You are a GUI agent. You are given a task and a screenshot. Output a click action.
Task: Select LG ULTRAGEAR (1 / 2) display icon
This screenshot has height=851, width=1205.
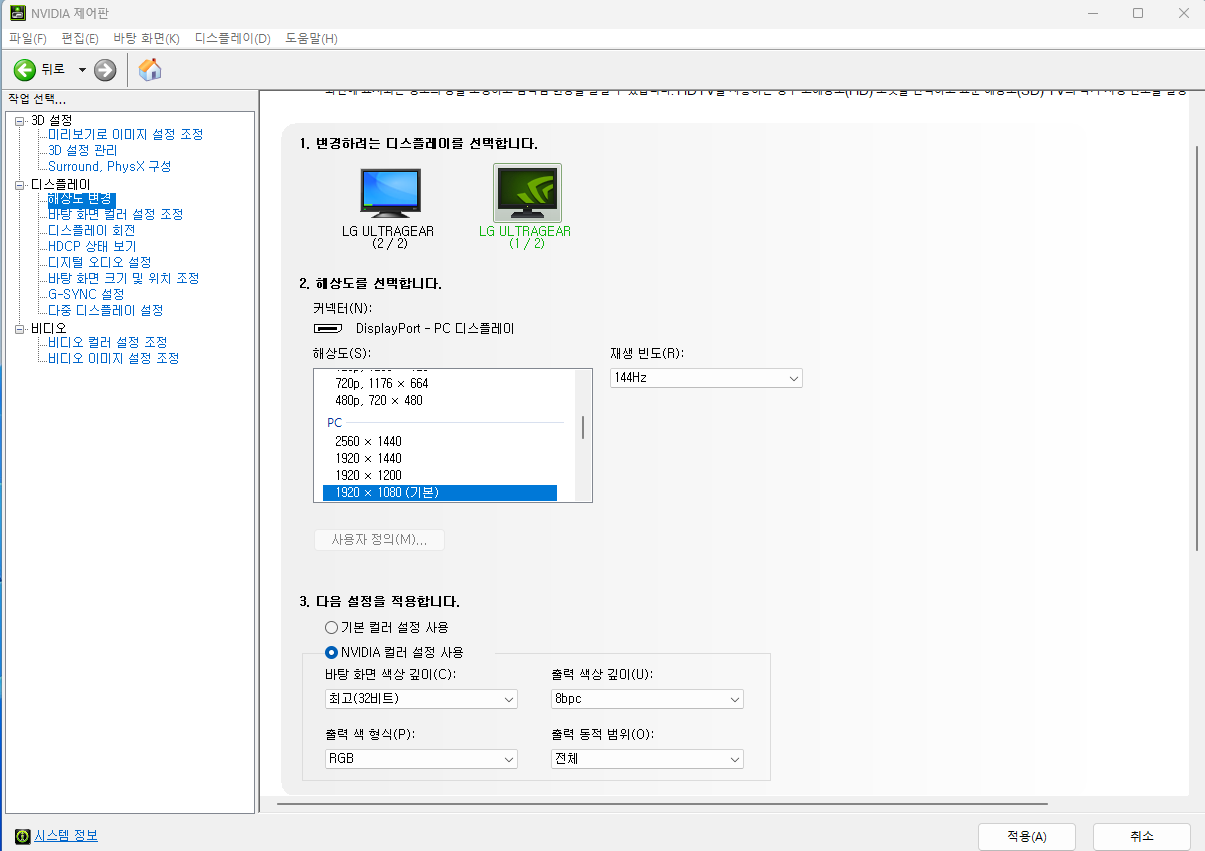[527, 193]
